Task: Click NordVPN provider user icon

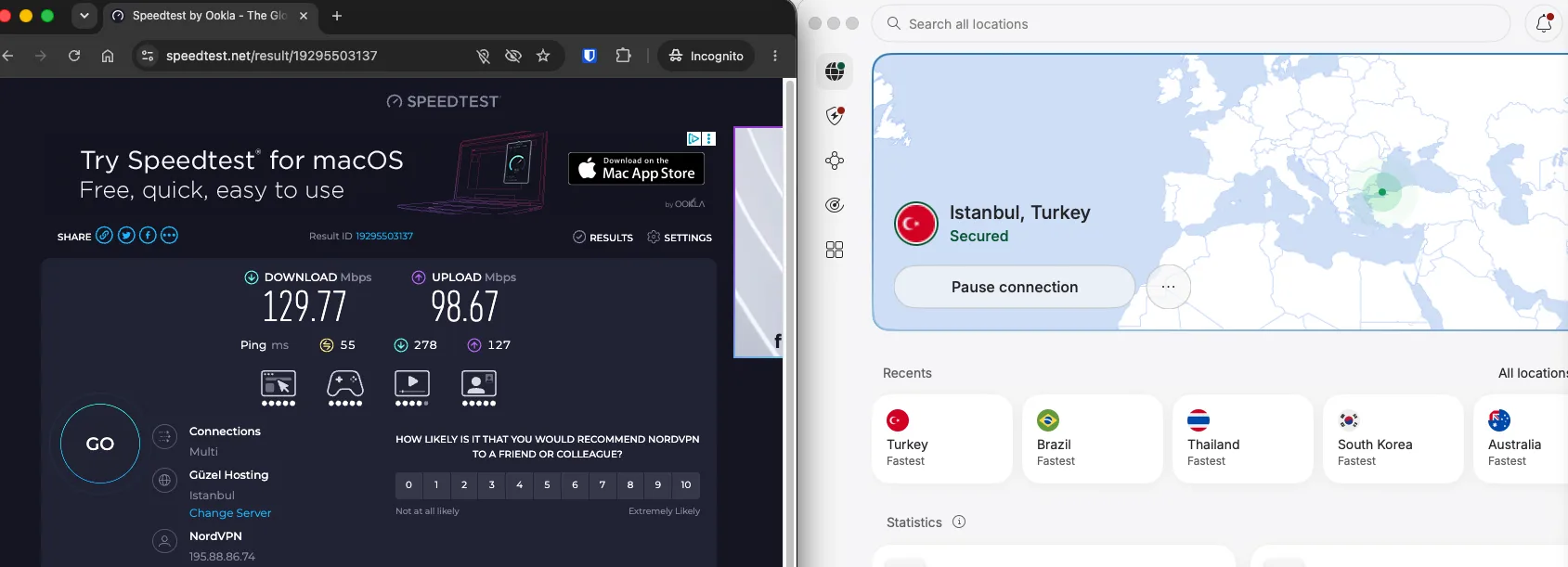Action: pos(164,542)
